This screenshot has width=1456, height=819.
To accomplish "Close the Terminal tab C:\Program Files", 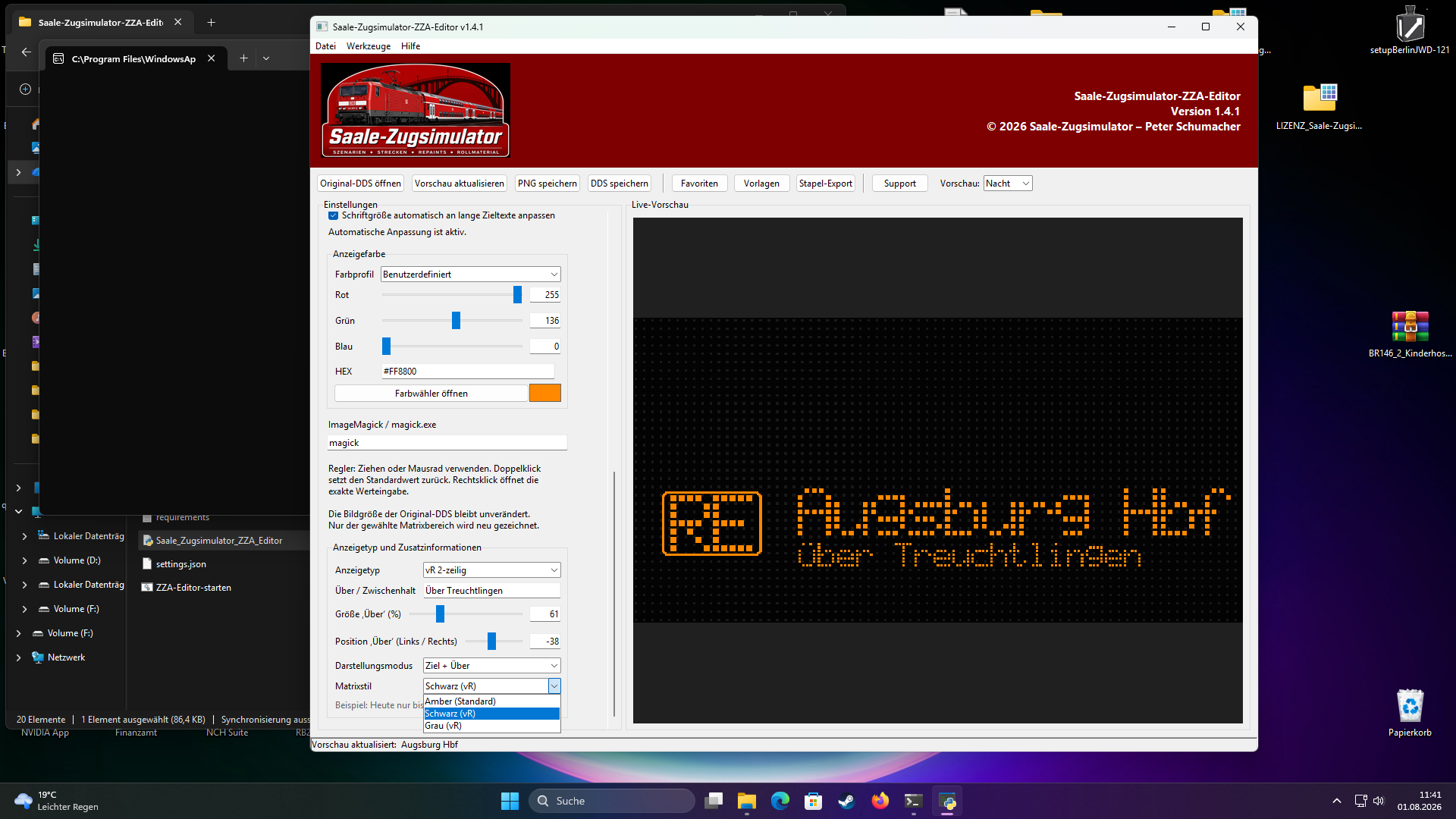I will tap(212, 58).
